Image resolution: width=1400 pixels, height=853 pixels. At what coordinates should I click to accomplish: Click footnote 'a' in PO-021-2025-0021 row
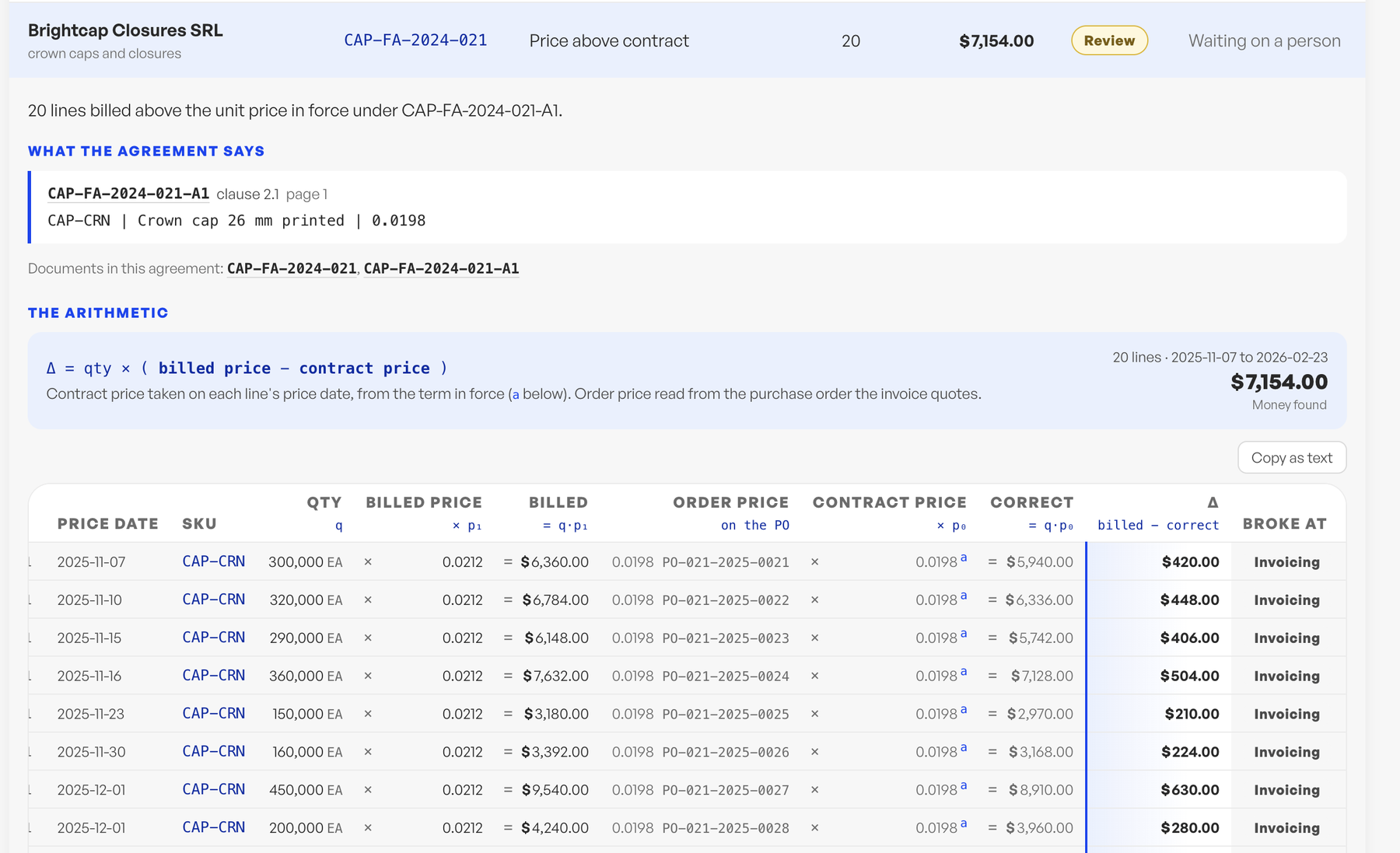click(964, 558)
